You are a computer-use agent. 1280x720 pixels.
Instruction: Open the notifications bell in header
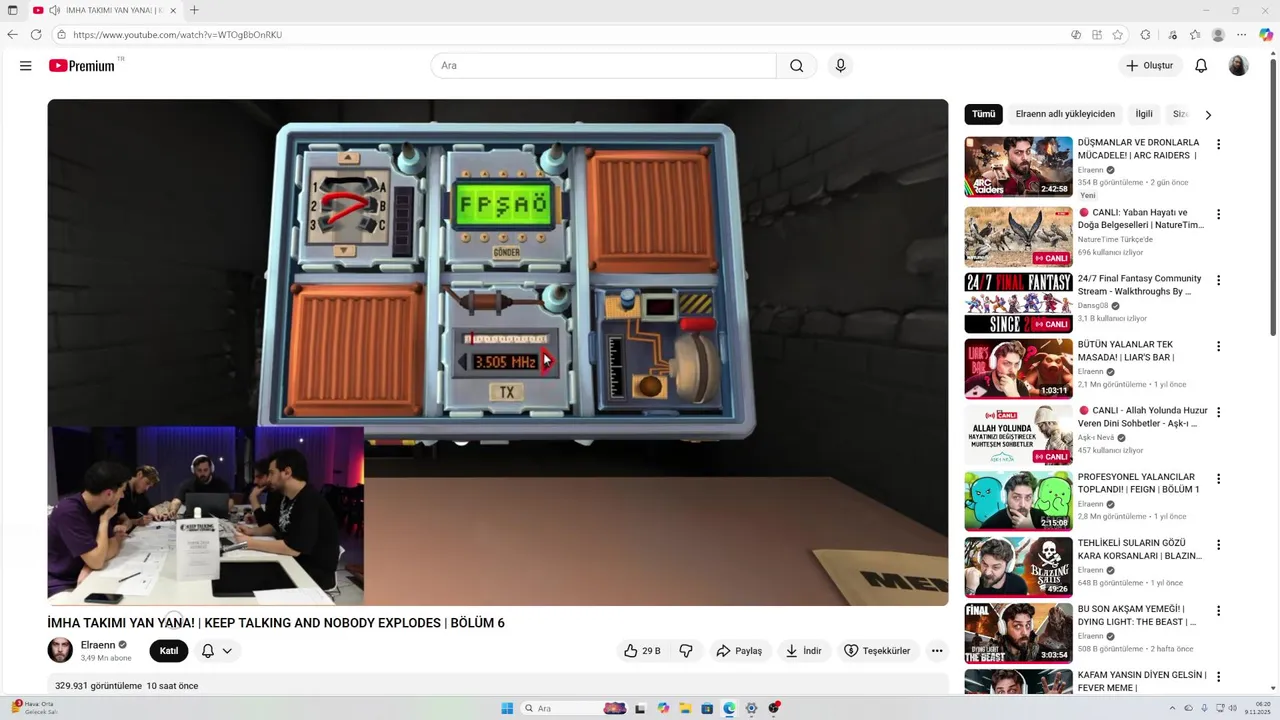[1201, 66]
